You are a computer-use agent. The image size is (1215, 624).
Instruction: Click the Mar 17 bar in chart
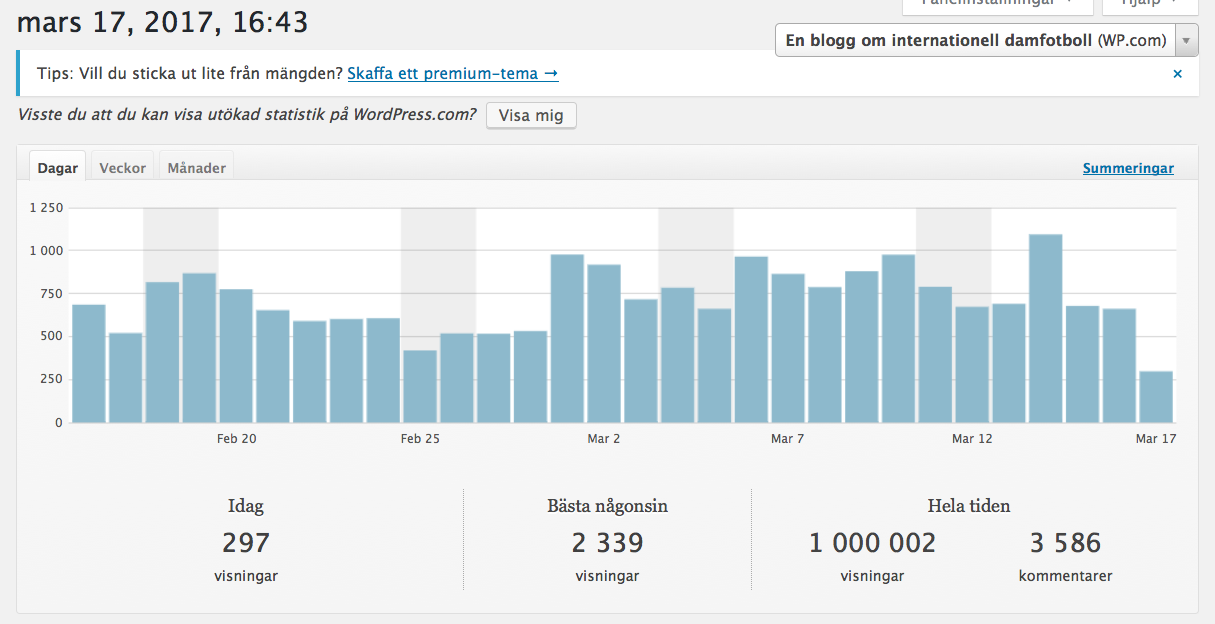(x=1155, y=397)
